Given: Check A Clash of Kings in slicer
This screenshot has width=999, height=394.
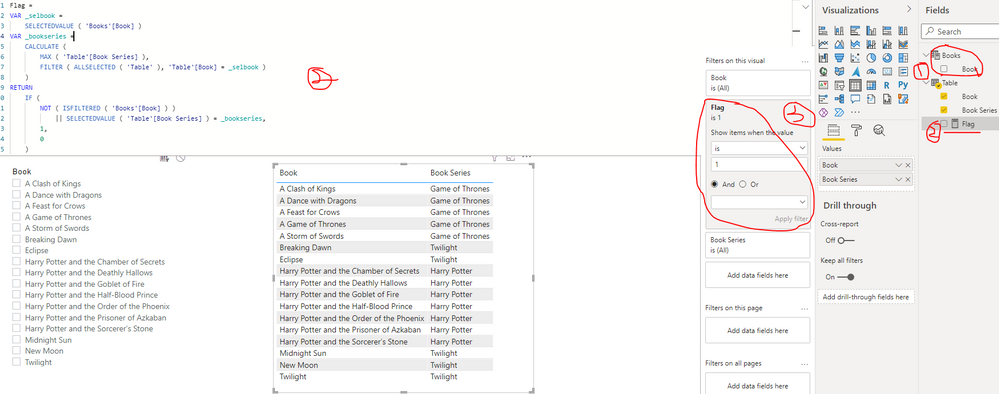Looking at the screenshot, I should (16, 184).
